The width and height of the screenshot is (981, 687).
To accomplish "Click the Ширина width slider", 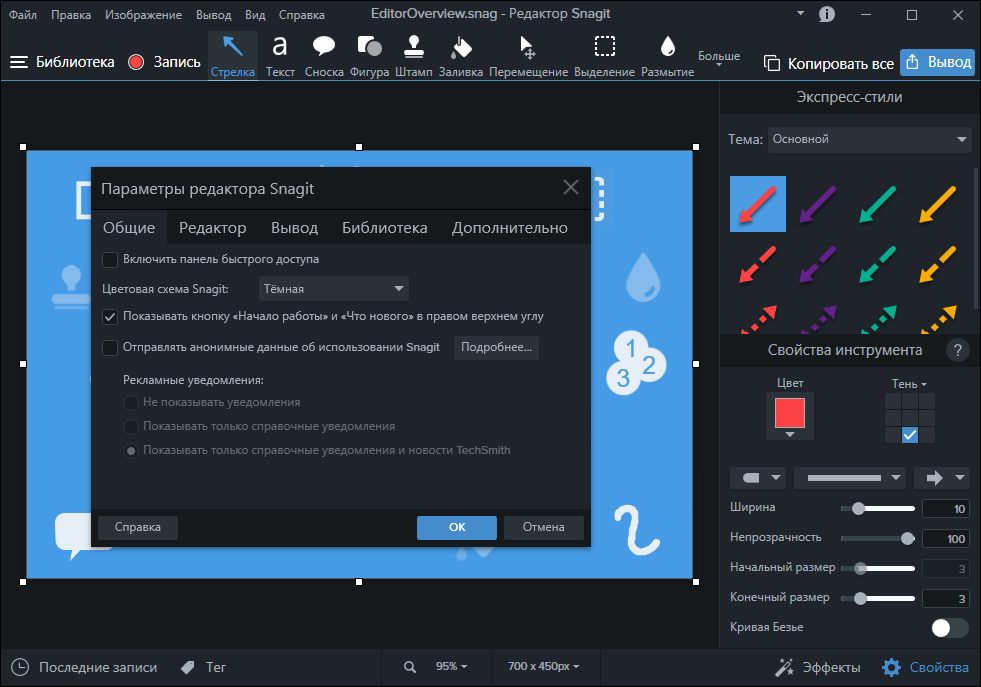I will [x=878, y=509].
